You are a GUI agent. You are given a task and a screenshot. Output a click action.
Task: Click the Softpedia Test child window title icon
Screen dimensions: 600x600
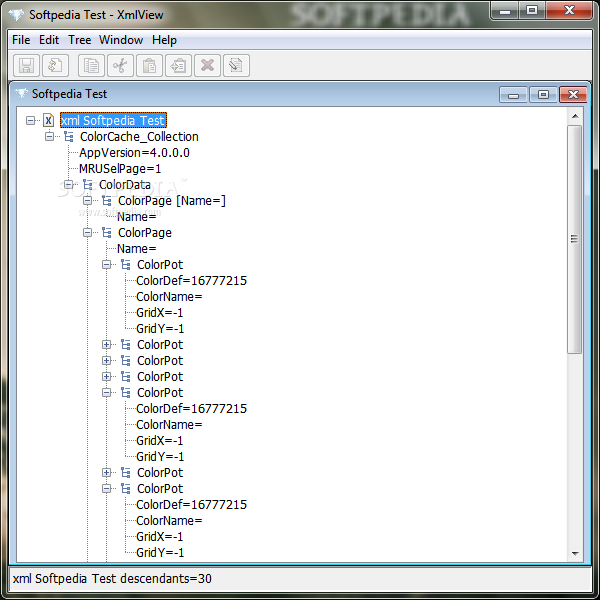[x=21, y=93]
